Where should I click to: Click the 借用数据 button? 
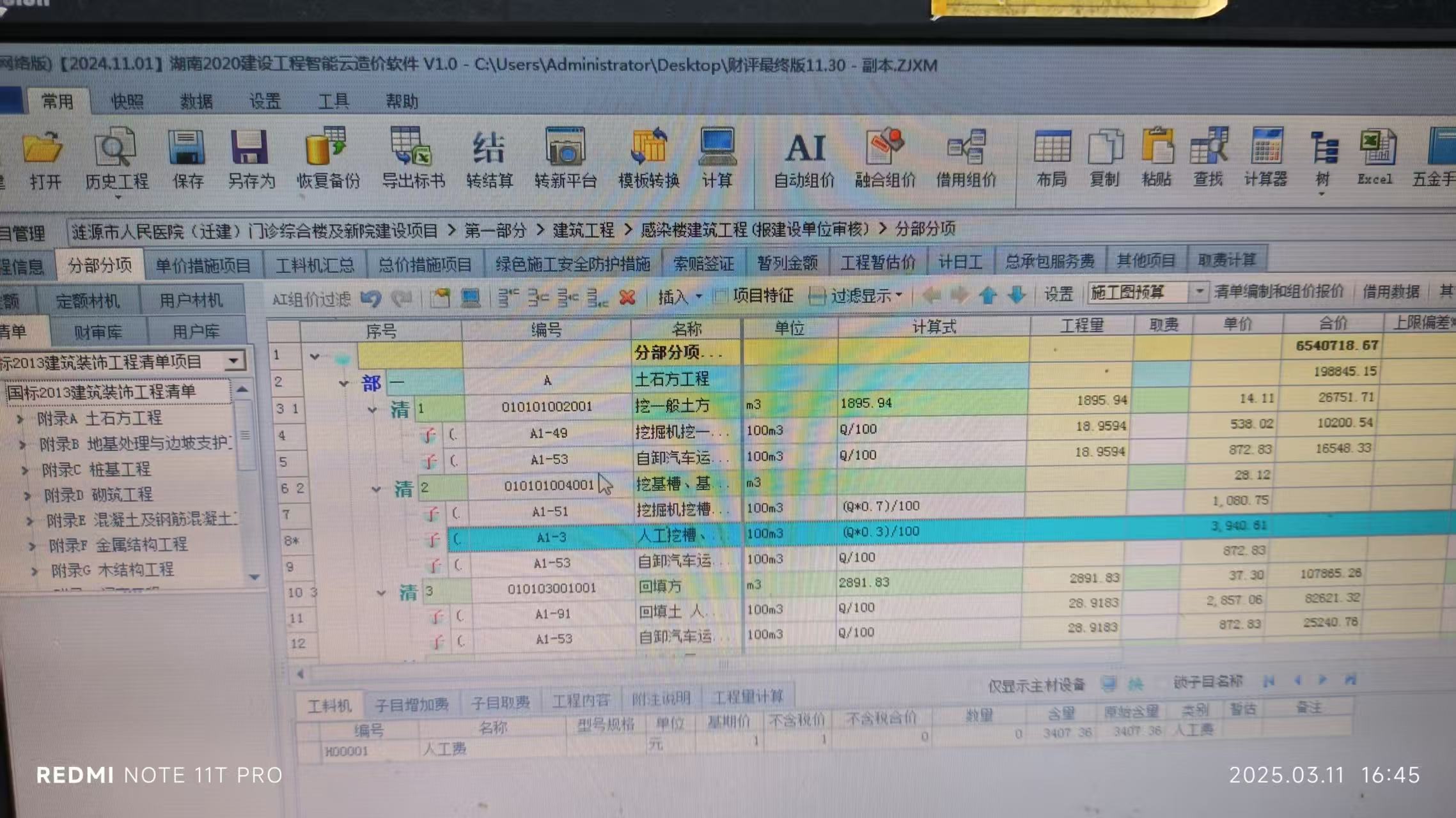[x=1390, y=292]
